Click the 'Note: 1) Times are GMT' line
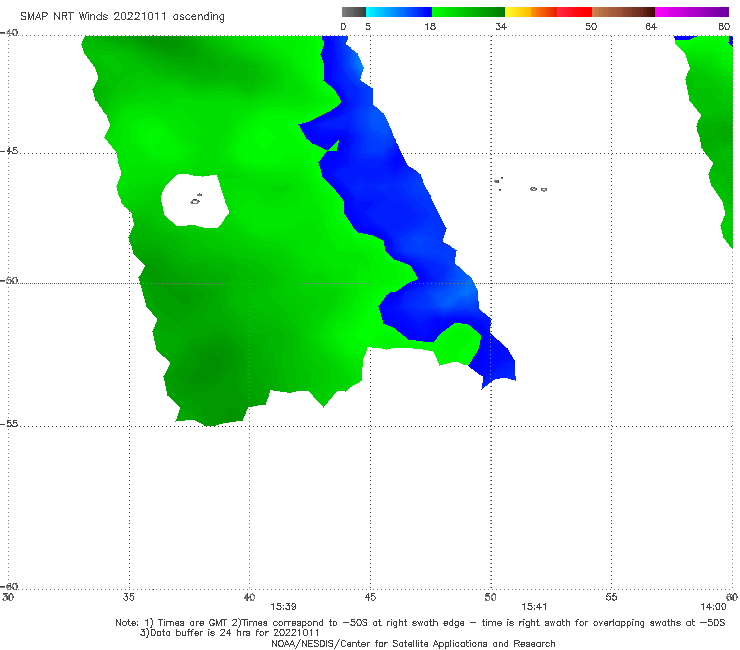This screenshot has height=650, width=740. click(420, 623)
